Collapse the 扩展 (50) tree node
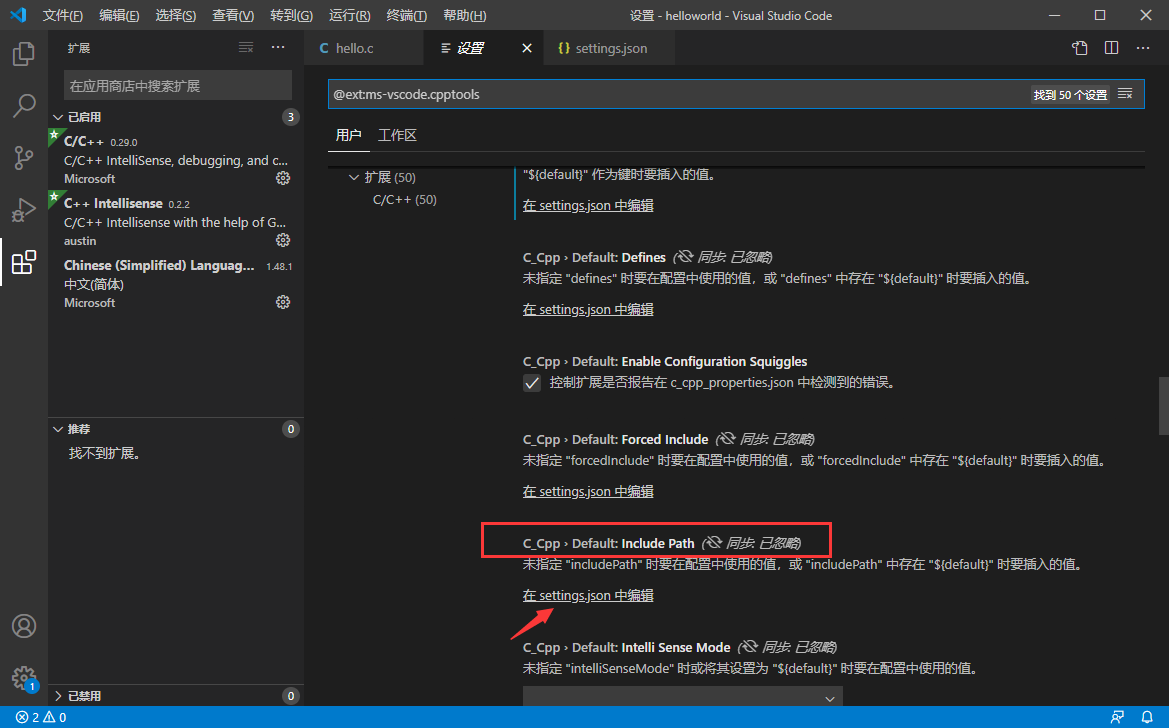This screenshot has width=1169, height=728. [x=354, y=177]
